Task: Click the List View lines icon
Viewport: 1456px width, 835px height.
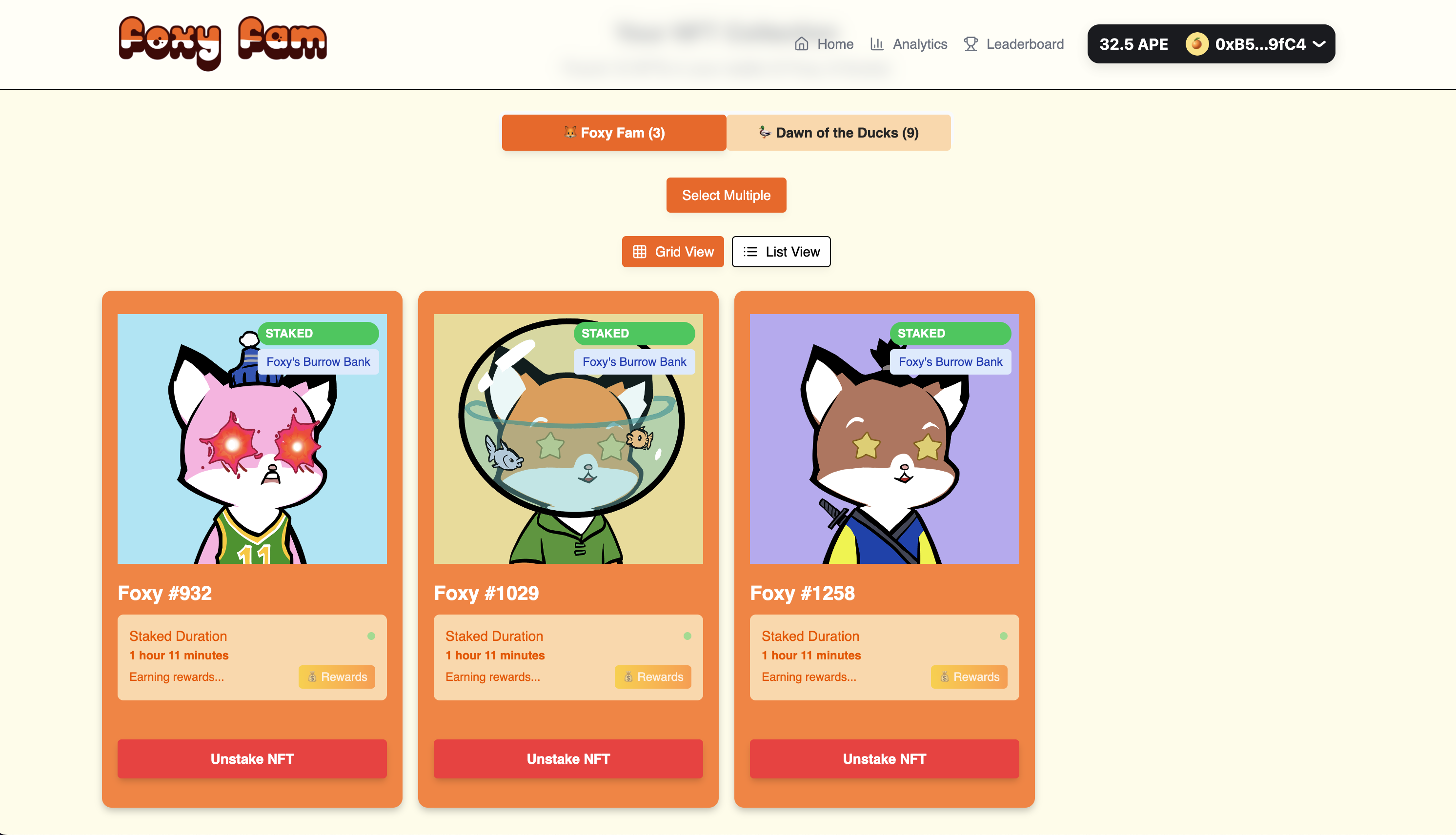Action: (750, 252)
